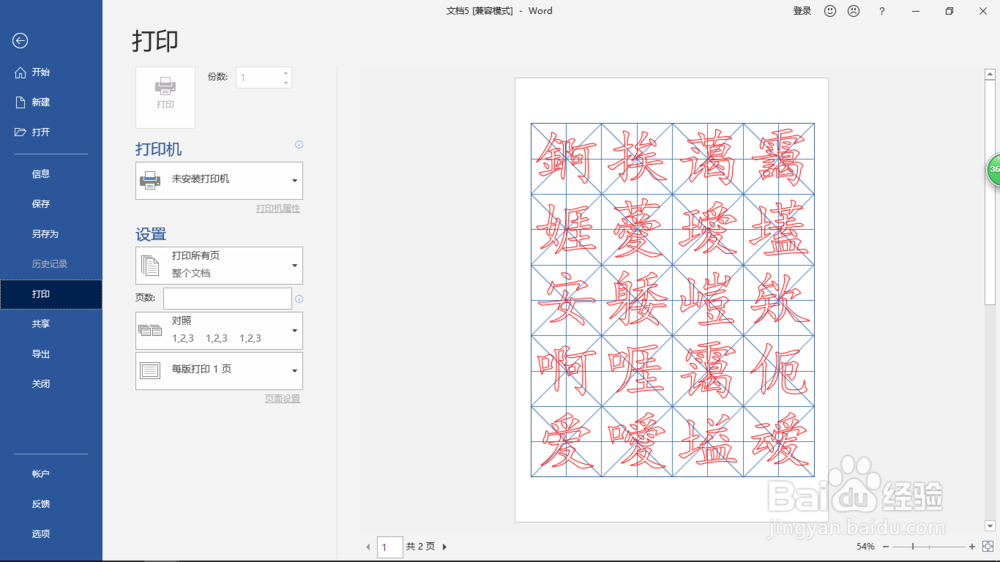
Task: Open 打印机属性 printer properties link
Action: tap(278, 209)
